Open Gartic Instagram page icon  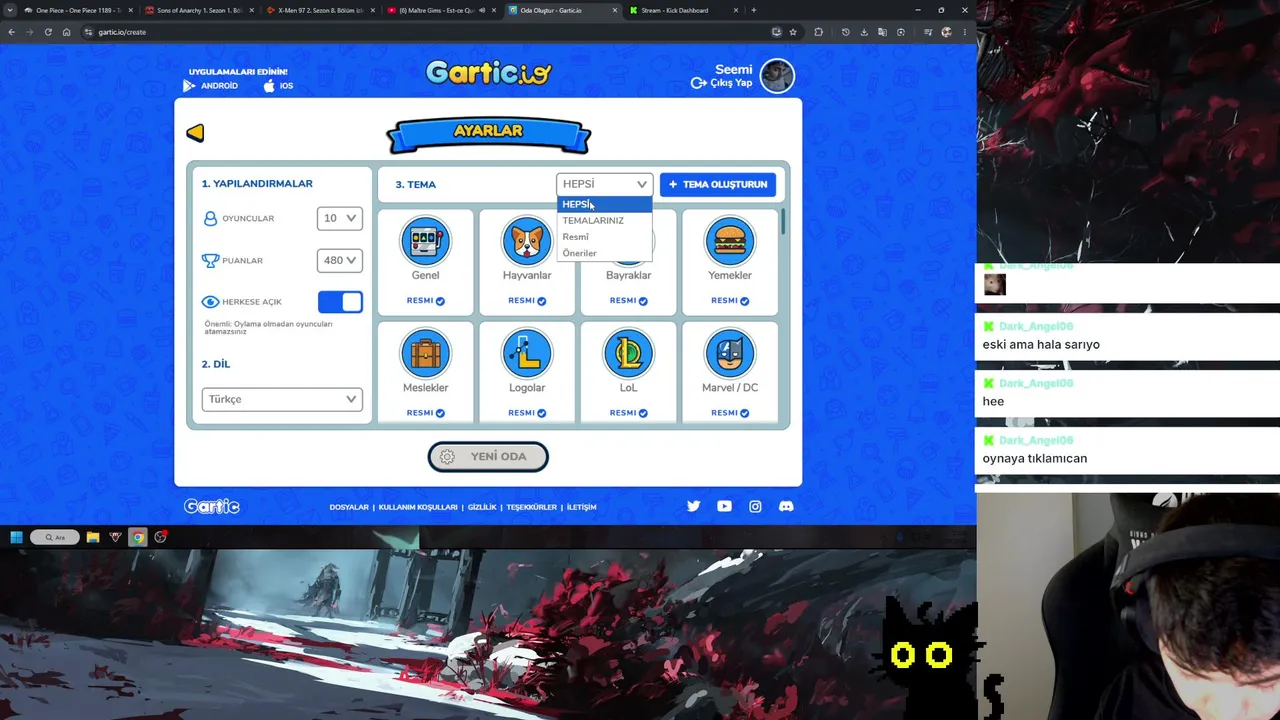tap(755, 506)
